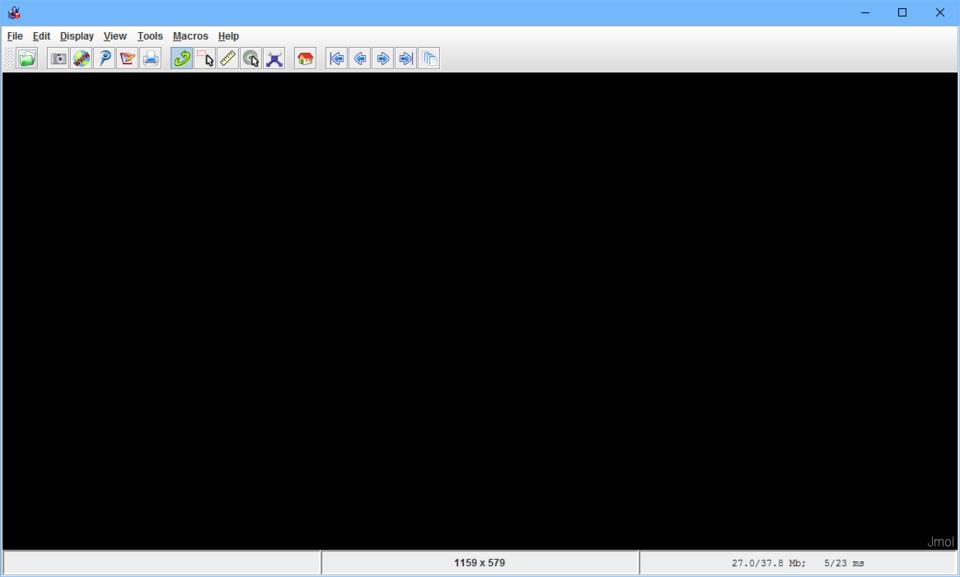Jump to last frame button
The image size is (960, 577).
[406, 59]
